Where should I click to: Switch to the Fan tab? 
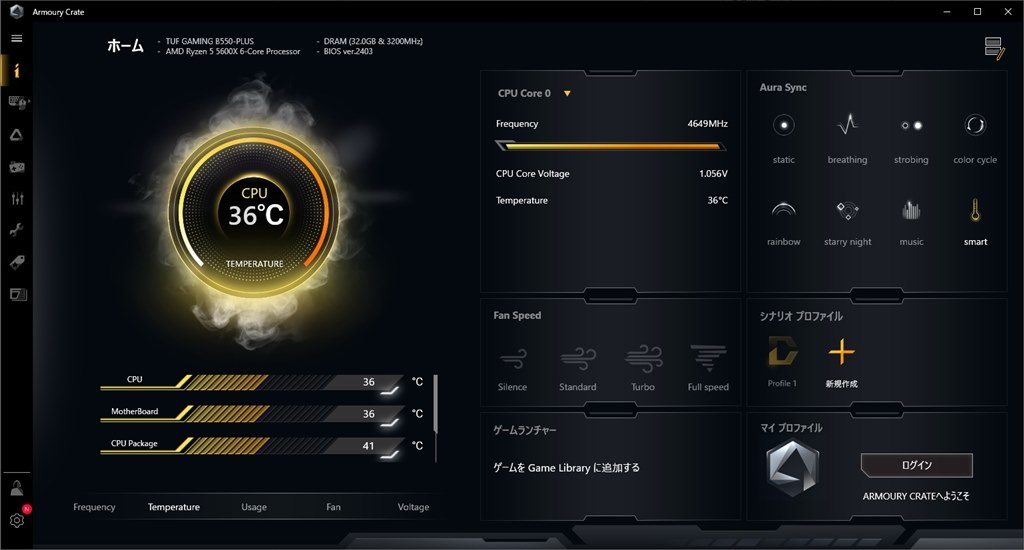coord(333,507)
